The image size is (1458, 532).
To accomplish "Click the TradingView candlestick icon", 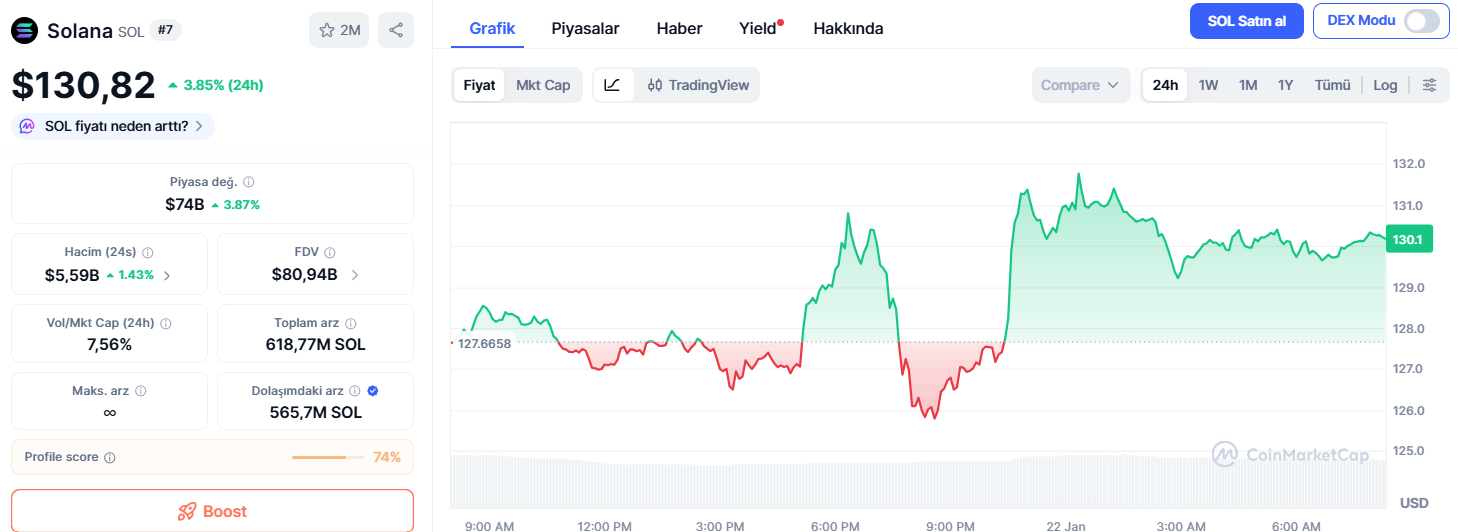I will coord(655,85).
